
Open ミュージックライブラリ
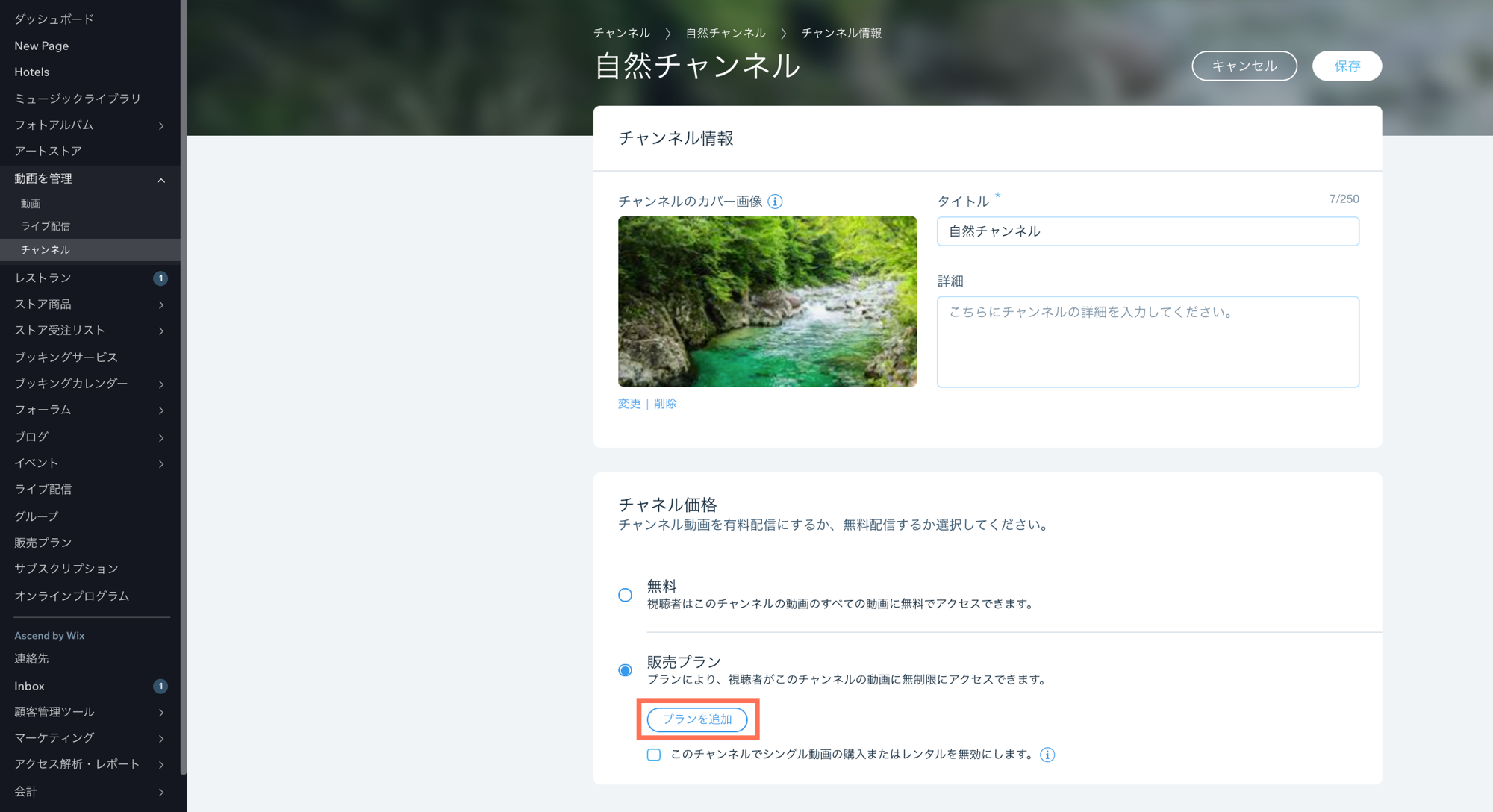78,99
